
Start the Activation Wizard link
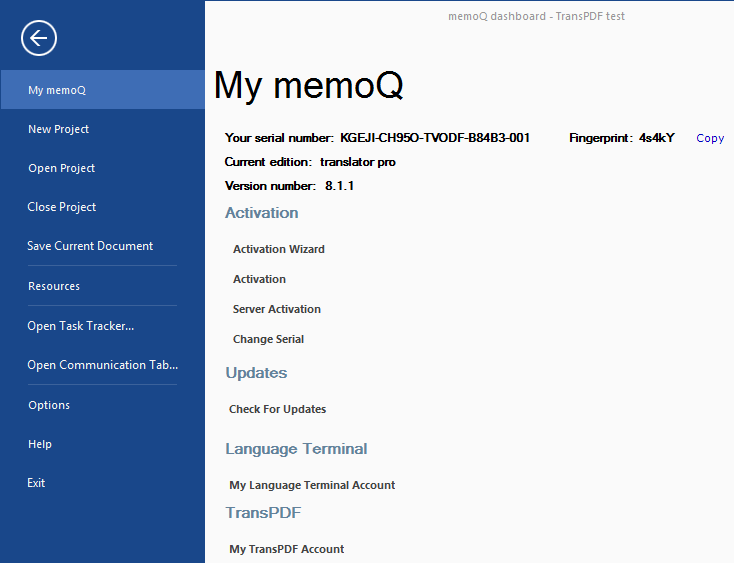pyautogui.click(x=279, y=249)
